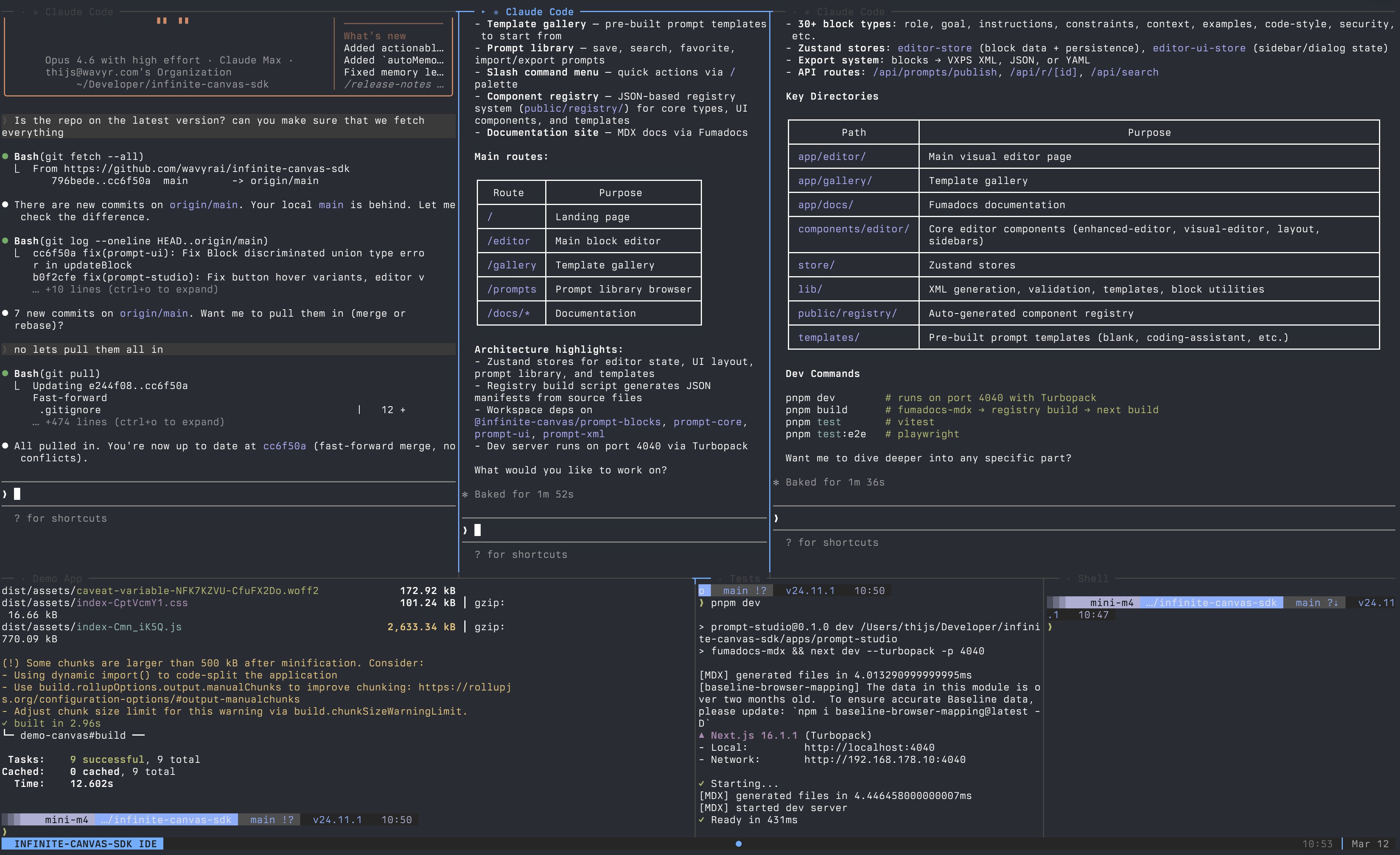Image resolution: width=1400 pixels, height=855 pixels.
Task: Expand the +474 lines collapsed git pull output
Action: [x=128, y=422]
